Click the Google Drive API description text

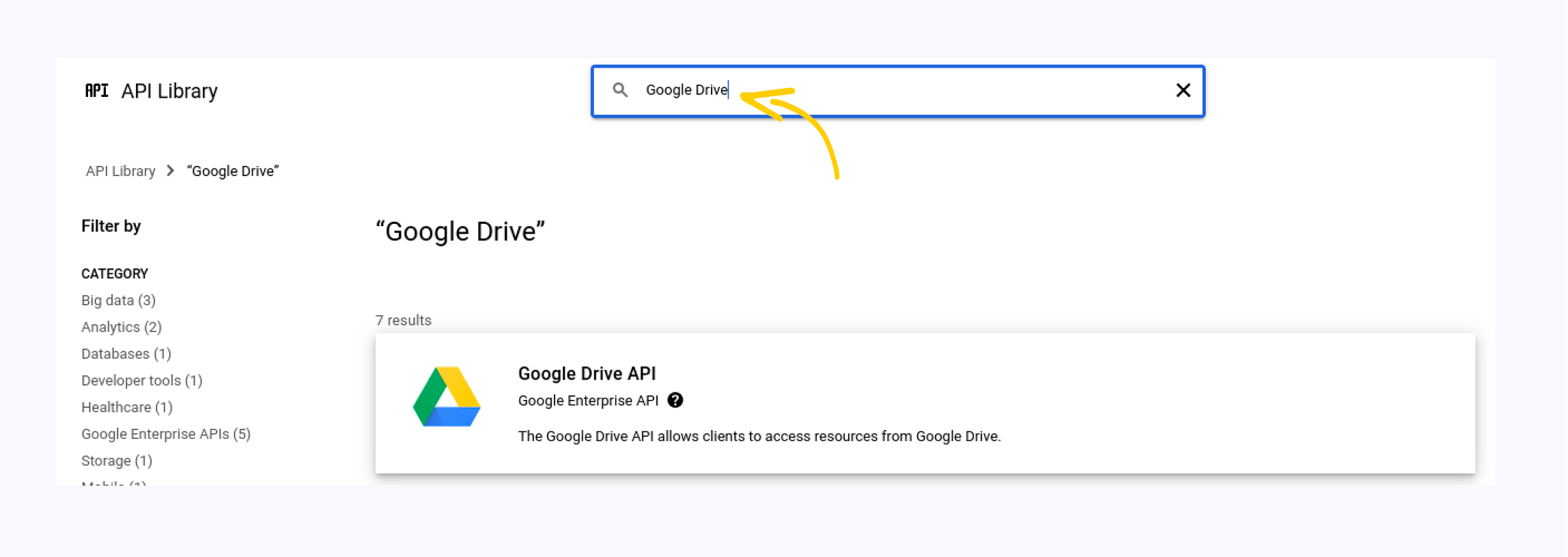pos(759,436)
